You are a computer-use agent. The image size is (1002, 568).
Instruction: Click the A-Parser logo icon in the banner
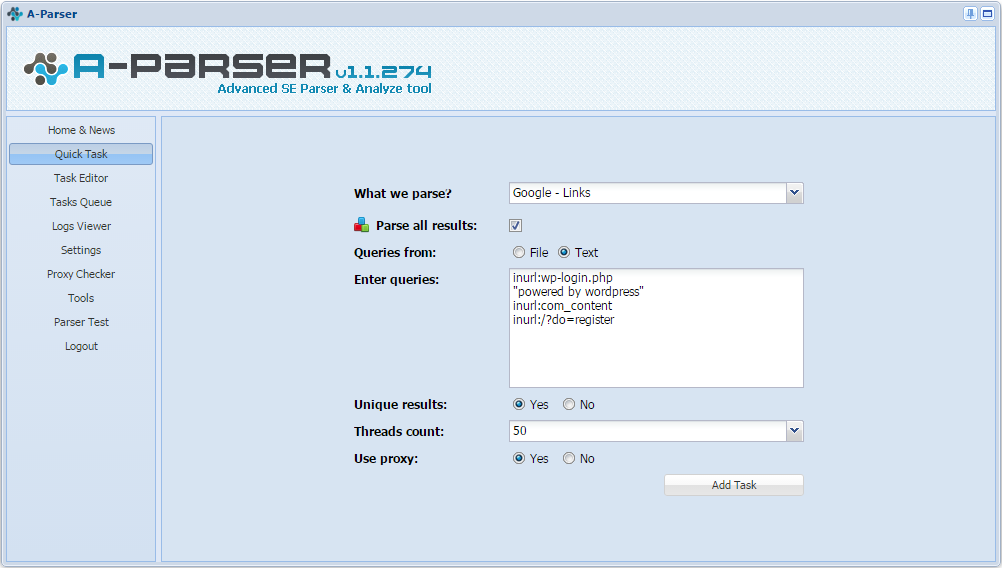point(46,69)
